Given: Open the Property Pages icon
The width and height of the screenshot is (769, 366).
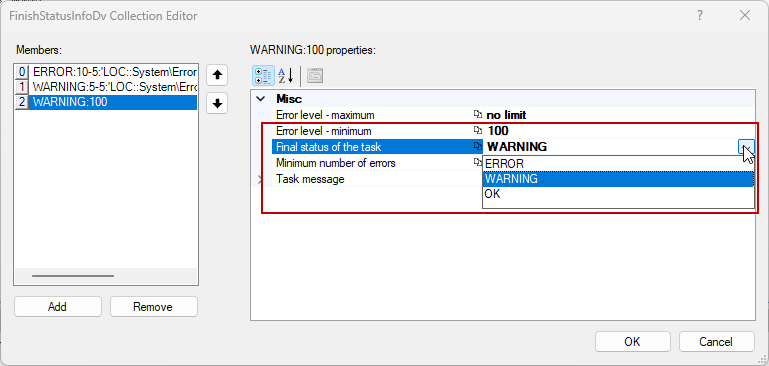Looking at the screenshot, I should 314,76.
